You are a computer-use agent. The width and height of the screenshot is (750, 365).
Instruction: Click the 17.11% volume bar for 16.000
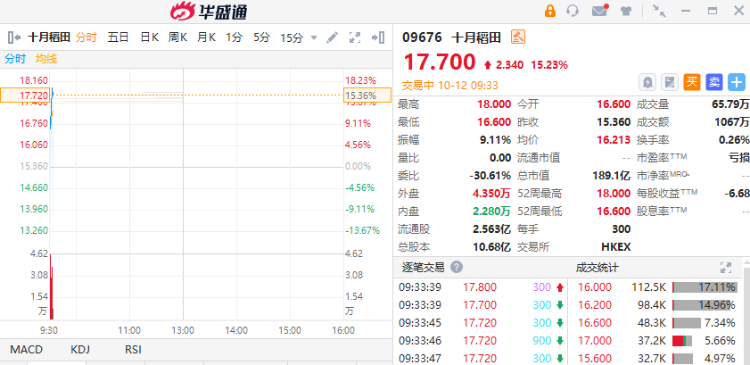click(705, 288)
